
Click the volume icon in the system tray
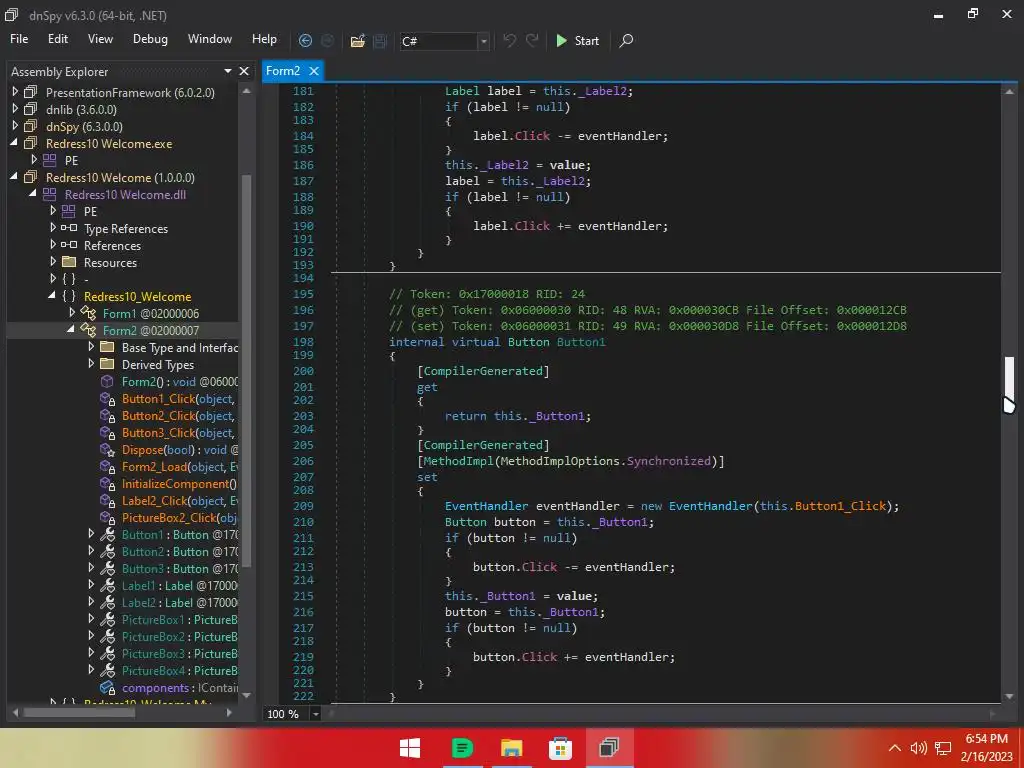click(x=919, y=748)
